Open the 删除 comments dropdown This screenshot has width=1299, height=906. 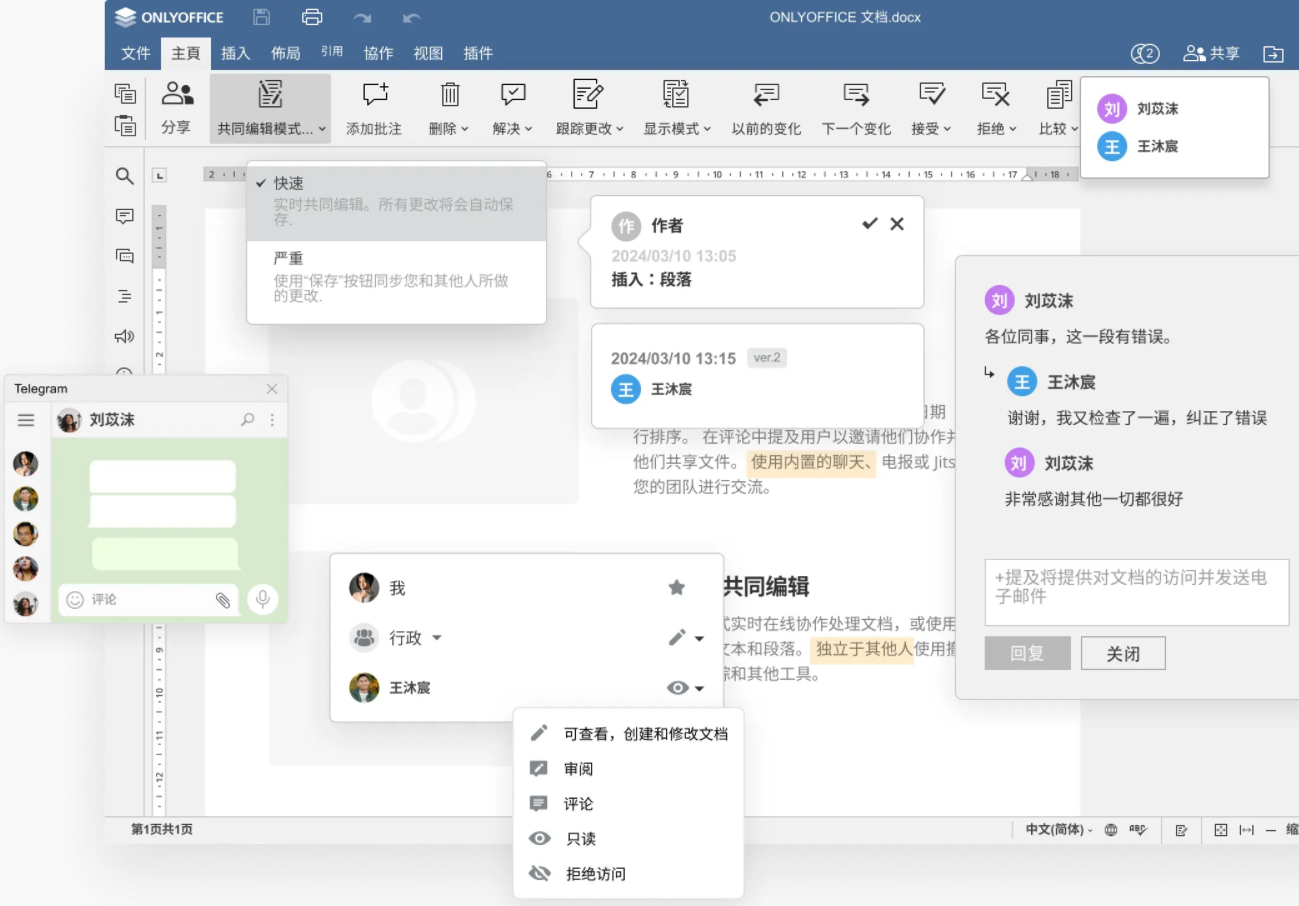pyautogui.click(x=450, y=108)
